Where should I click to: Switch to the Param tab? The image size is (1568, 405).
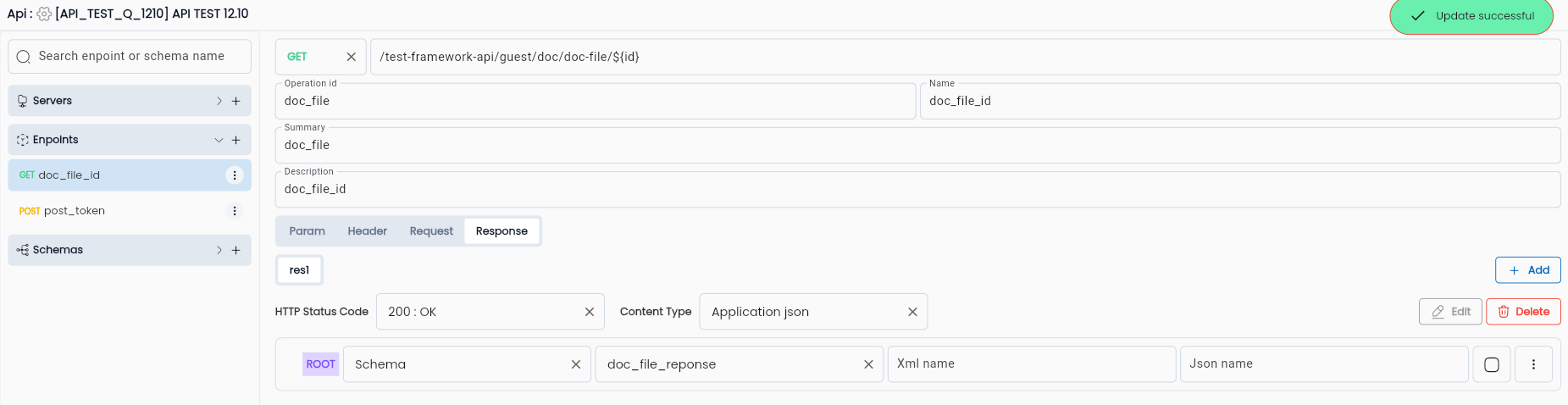[307, 231]
